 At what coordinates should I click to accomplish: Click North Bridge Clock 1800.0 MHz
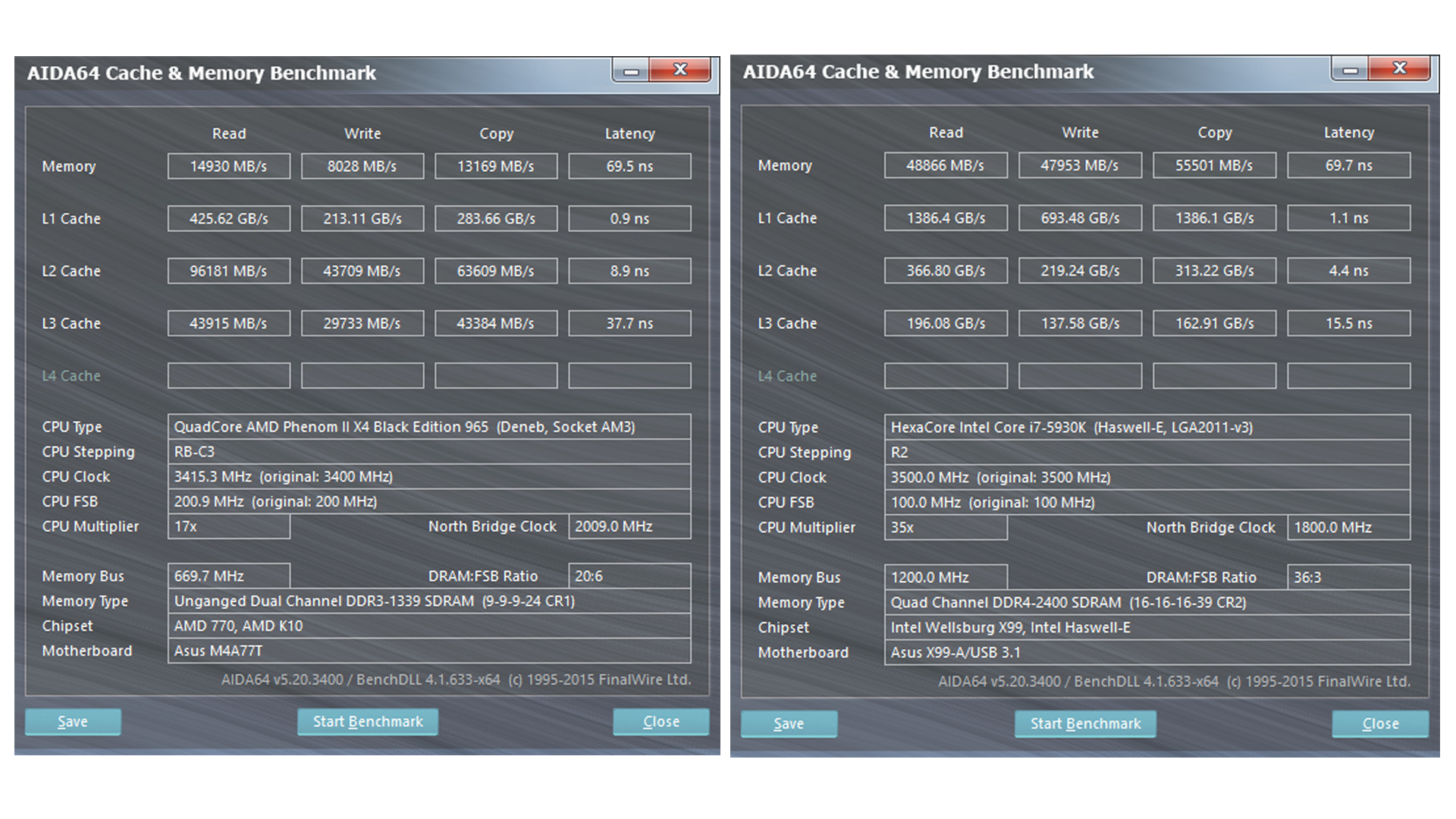tap(1349, 528)
